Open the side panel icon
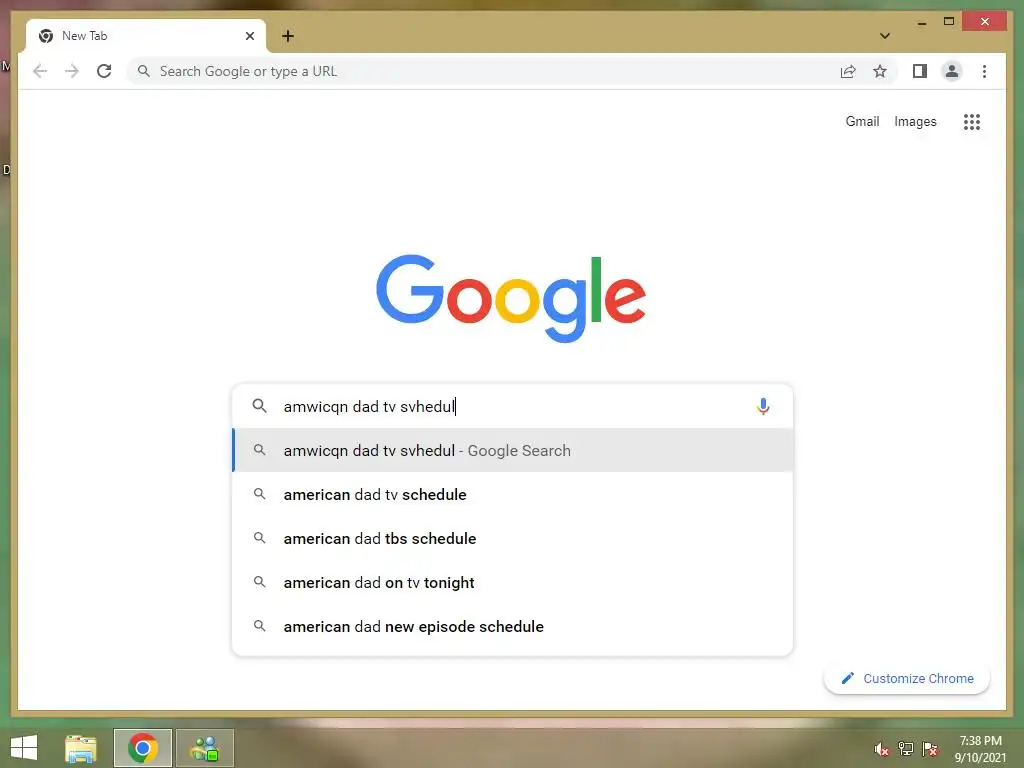The height and width of the screenshot is (768, 1024). click(920, 71)
